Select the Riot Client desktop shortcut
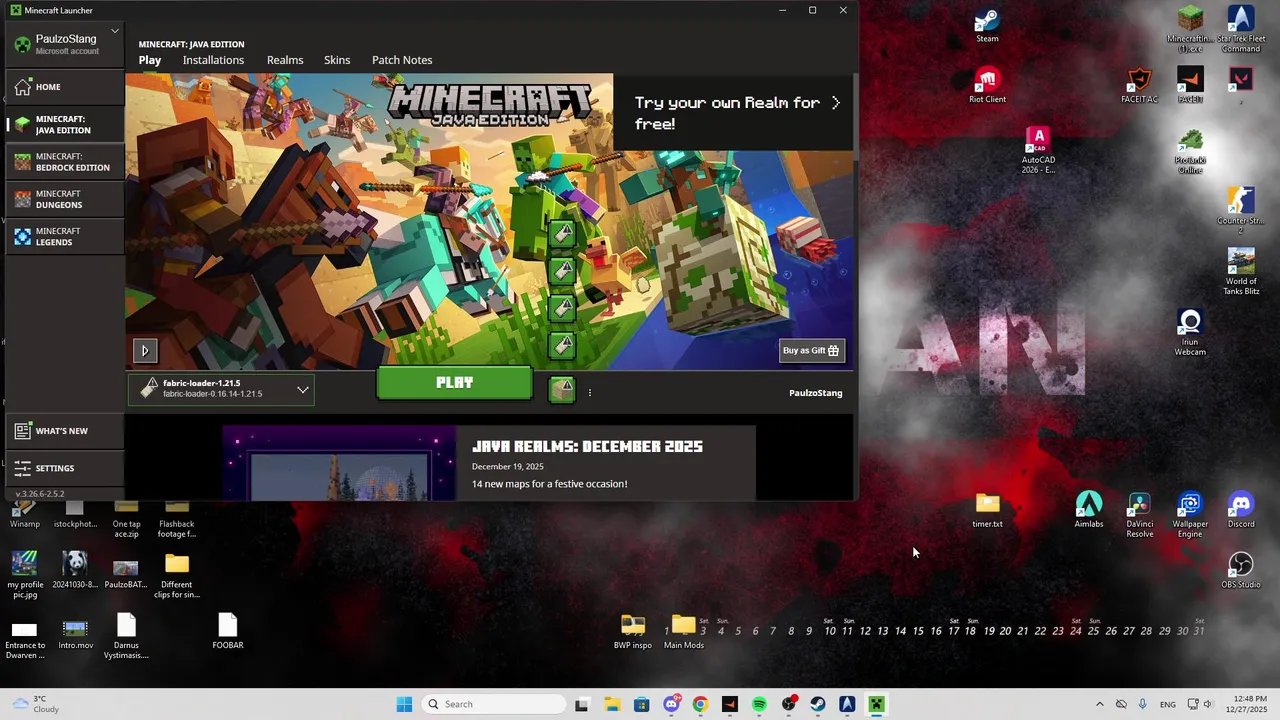This screenshot has height=720, width=1280. coord(987,86)
